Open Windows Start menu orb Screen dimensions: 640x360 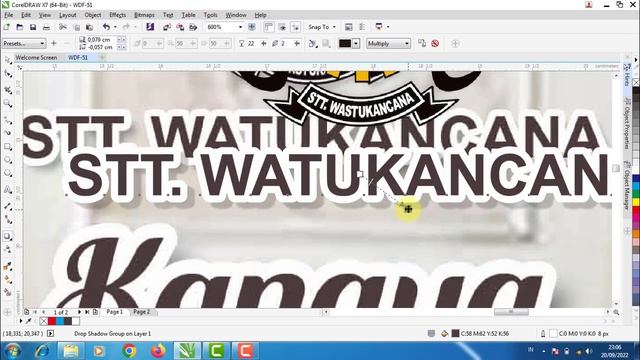(x=12, y=351)
